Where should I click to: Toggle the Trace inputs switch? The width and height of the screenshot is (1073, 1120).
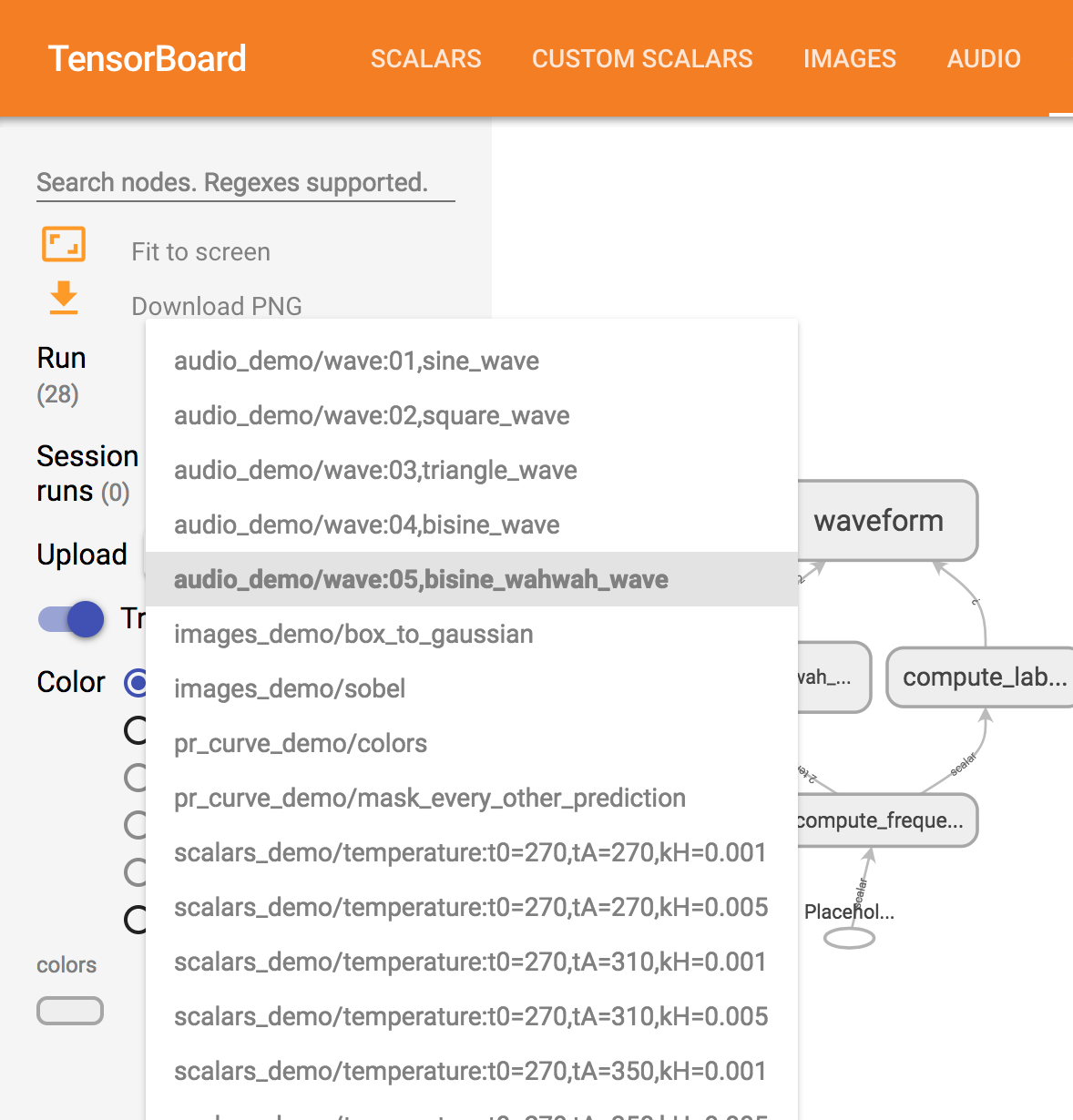pyautogui.click(x=71, y=619)
